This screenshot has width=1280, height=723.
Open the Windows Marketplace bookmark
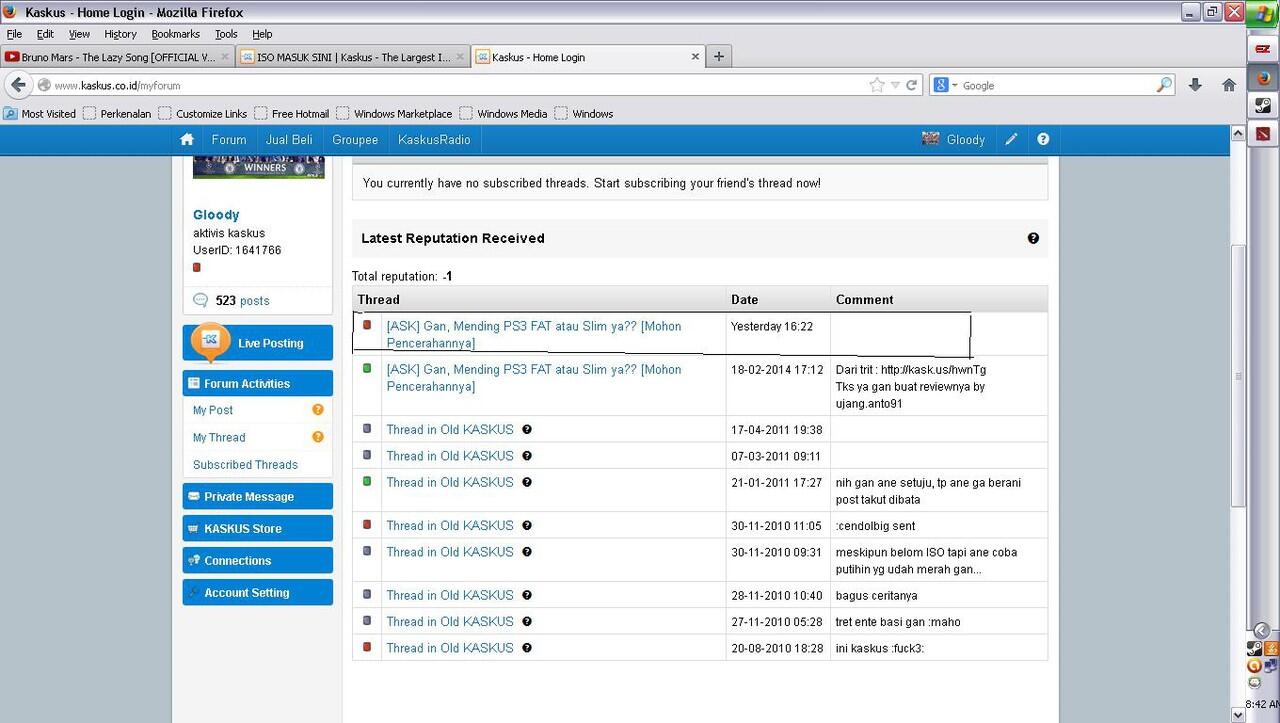coord(394,113)
